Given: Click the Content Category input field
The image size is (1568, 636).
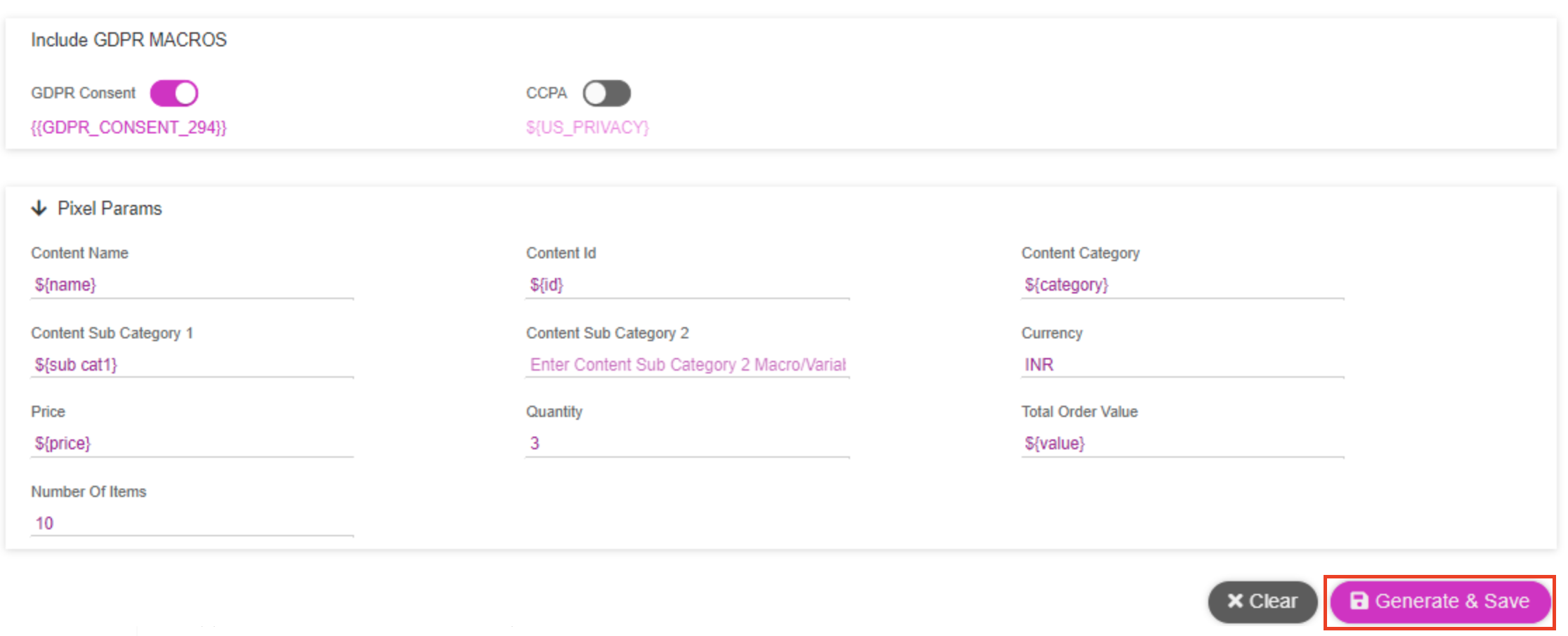Looking at the screenshot, I should 1182,285.
